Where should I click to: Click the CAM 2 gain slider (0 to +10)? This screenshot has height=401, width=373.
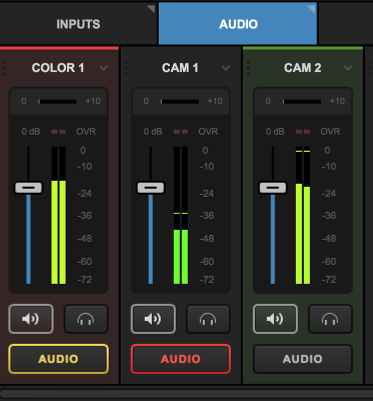[x=302, y=101]
